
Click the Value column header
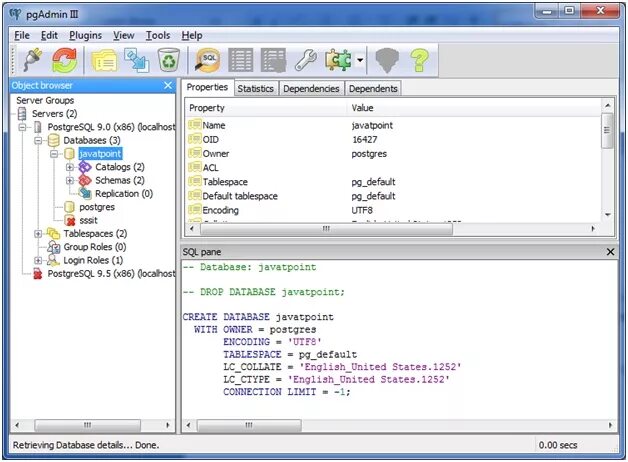(x=475, y=108)
